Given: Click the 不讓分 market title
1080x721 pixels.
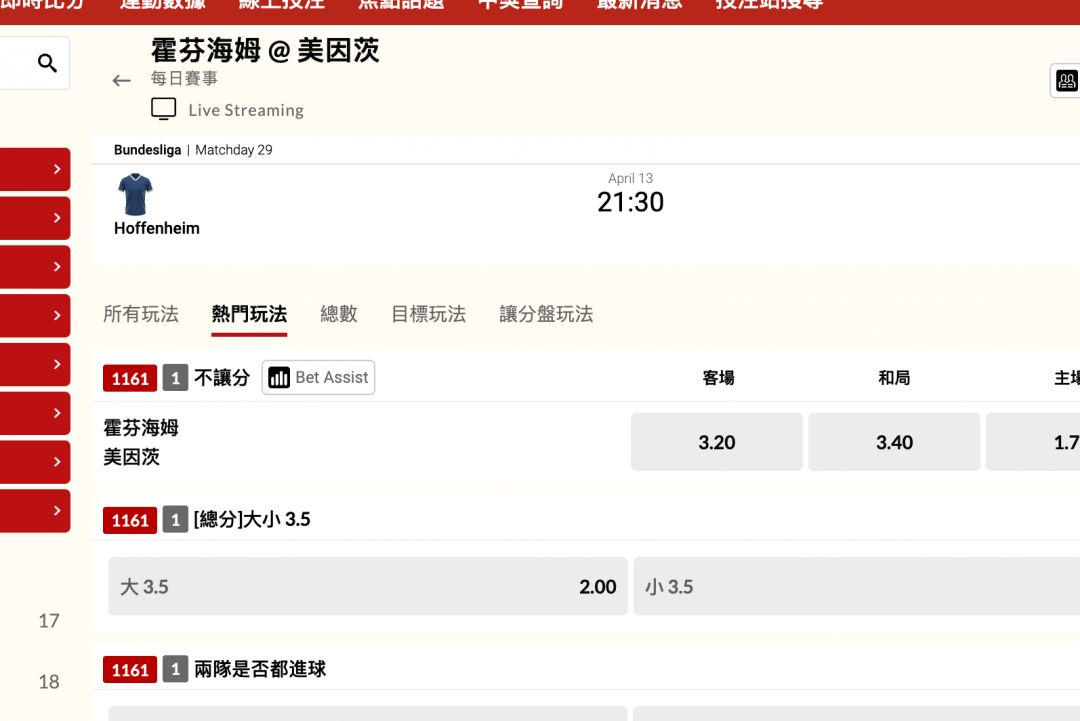Looking at the screenshot, I should [x=222, y=377].
